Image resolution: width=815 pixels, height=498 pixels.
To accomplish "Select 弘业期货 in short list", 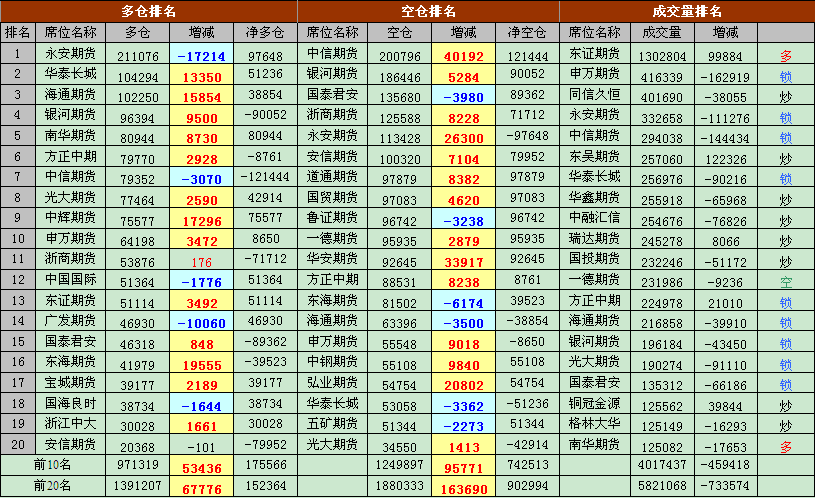I will tap(333, 383).
